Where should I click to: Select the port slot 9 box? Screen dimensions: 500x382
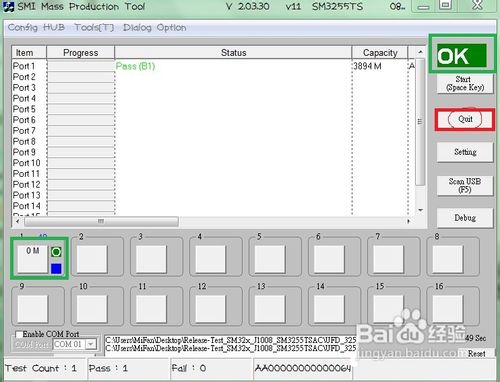click(33, 308)
